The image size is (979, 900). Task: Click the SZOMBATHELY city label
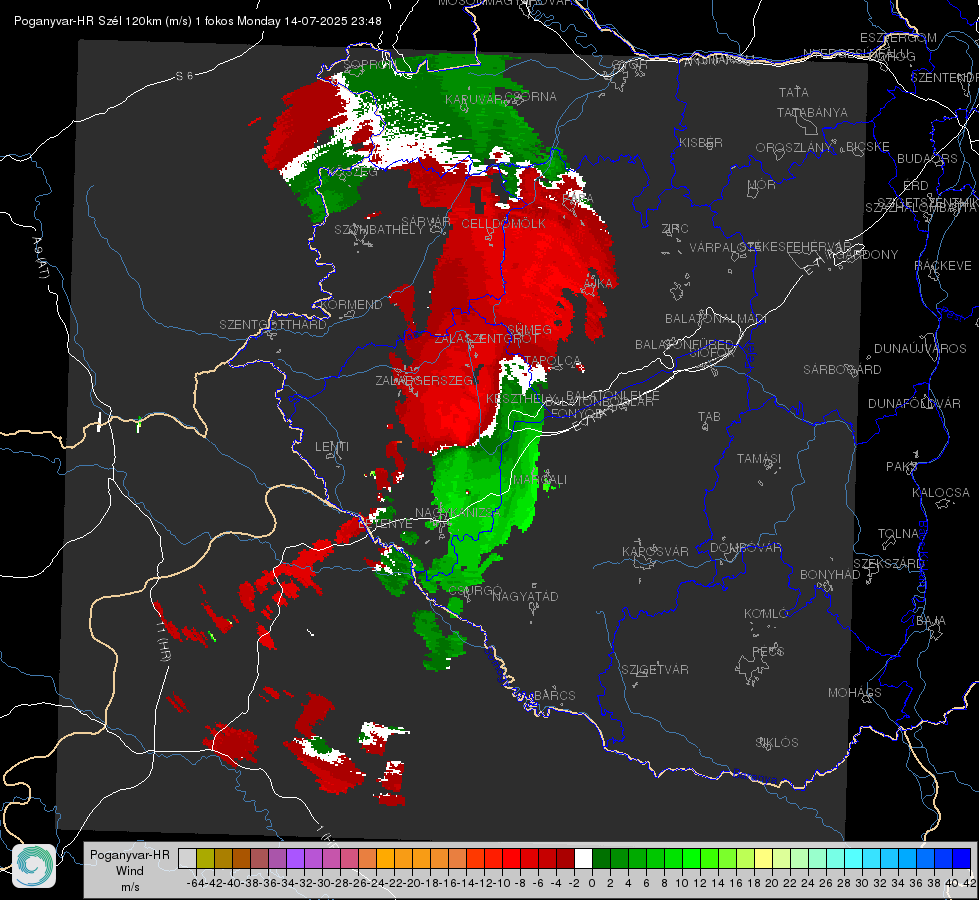[x=378, y=230]
